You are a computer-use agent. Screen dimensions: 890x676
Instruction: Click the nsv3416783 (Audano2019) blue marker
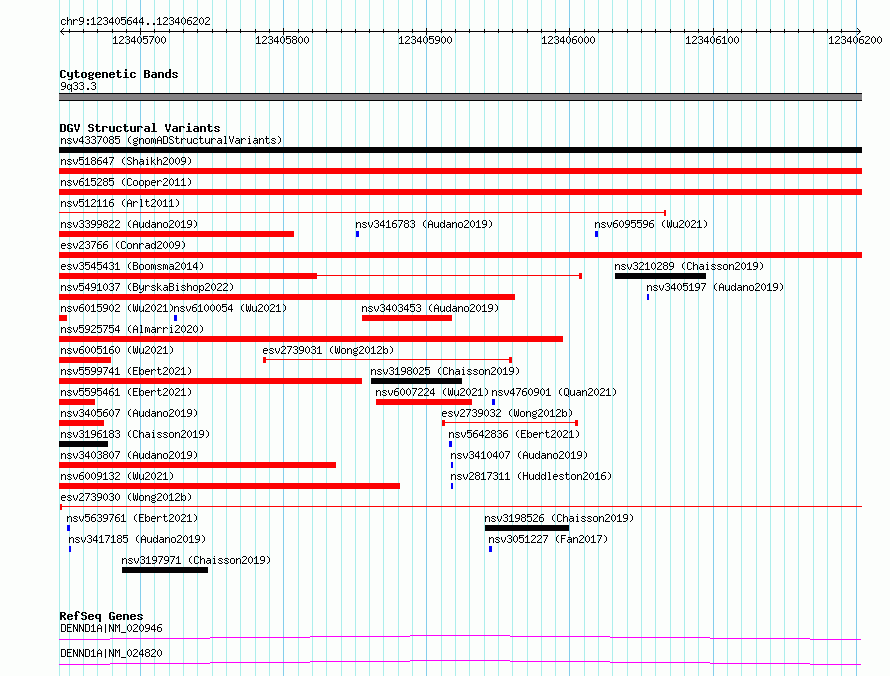point(358,234)
